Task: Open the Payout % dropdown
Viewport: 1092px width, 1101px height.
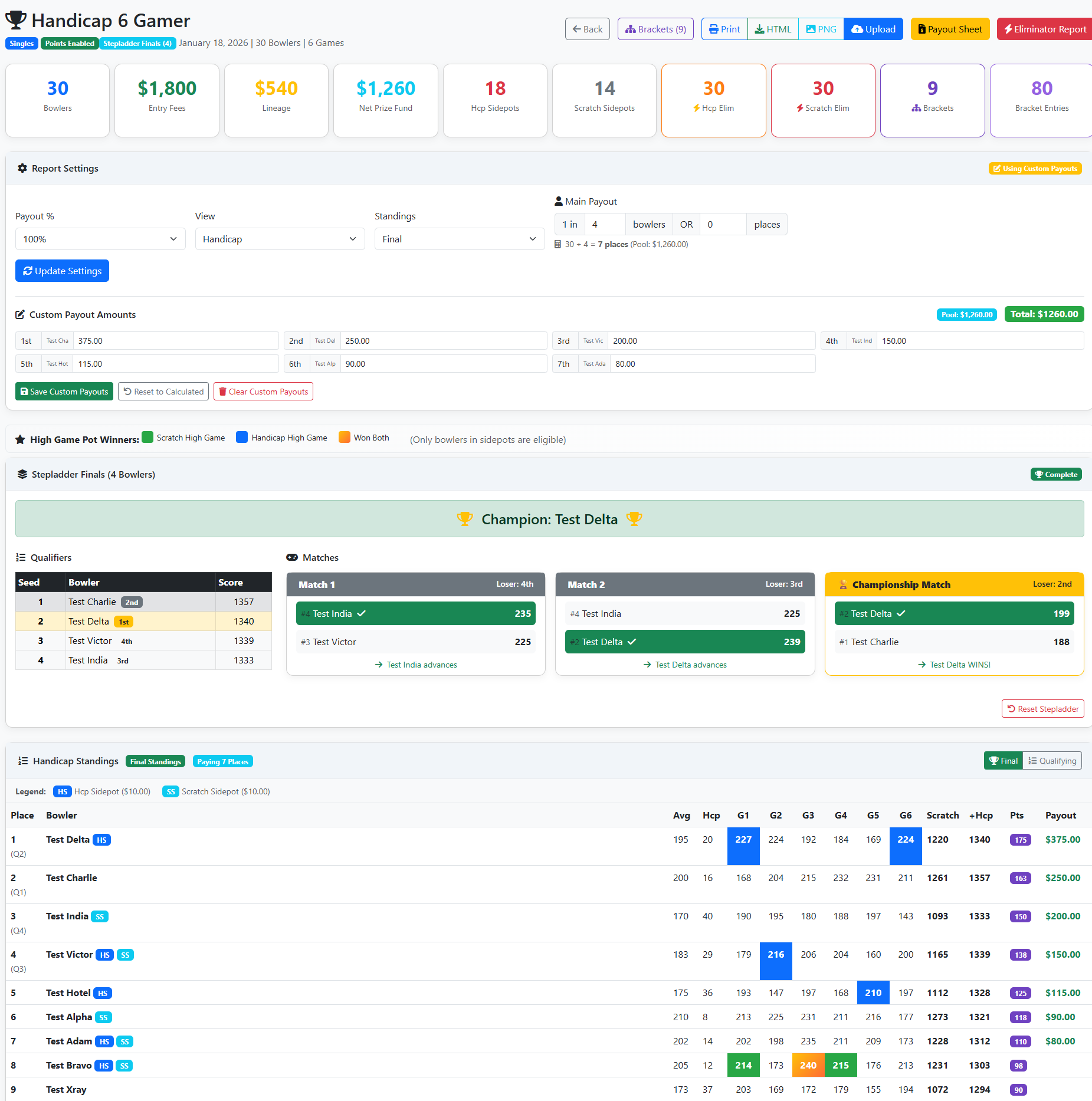Action: pyautogui.click(x=100, y=239)
